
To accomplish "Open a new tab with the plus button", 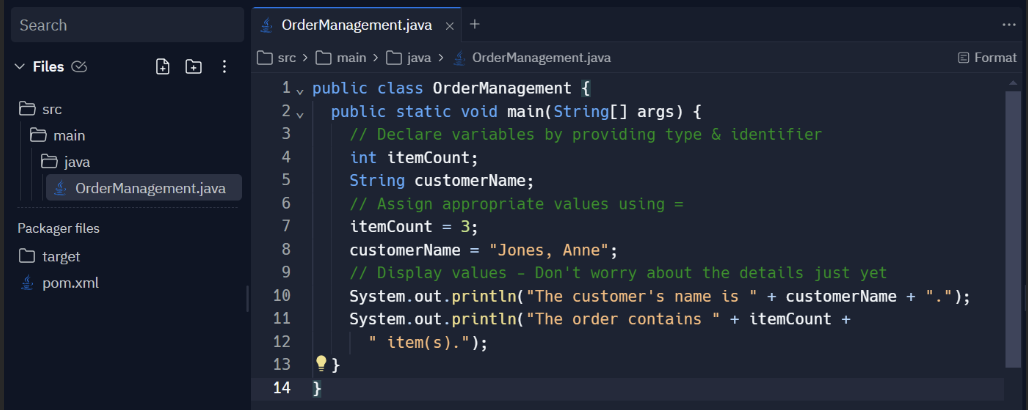I will click(x=475, y=24).
